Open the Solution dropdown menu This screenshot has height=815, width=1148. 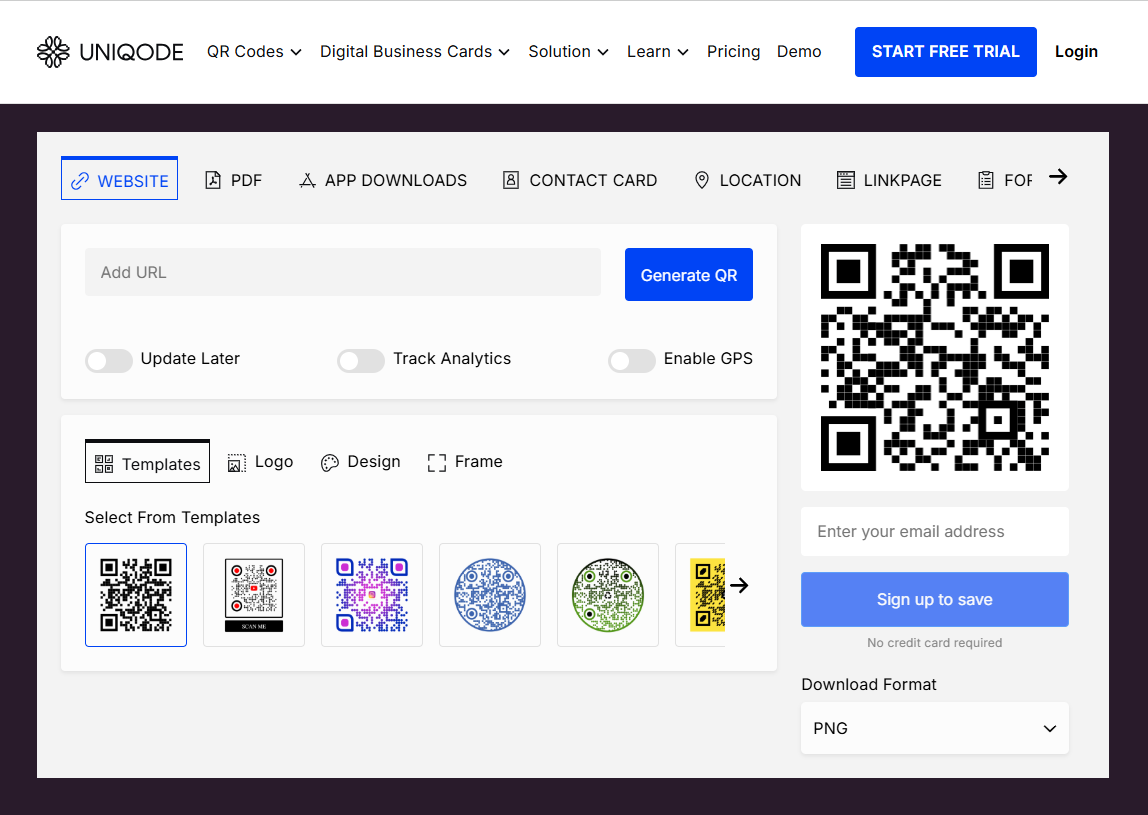tap(568, 52)
